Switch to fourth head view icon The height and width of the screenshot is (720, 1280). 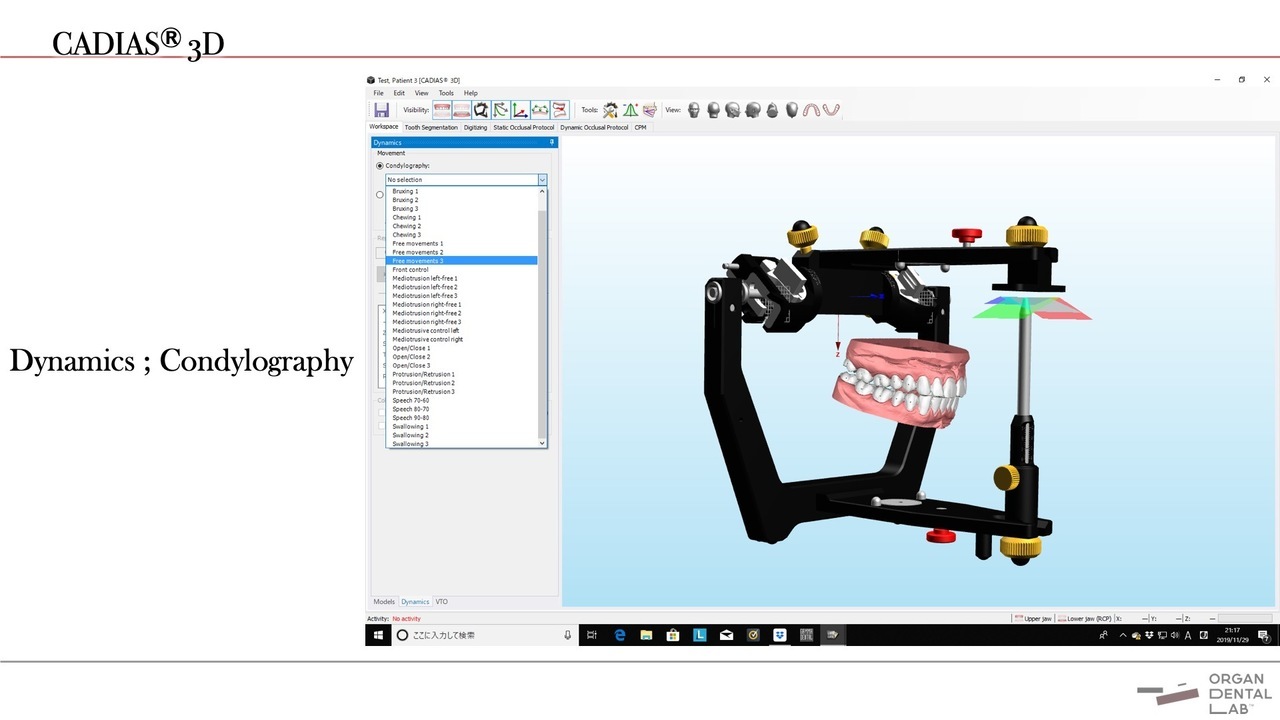752,110
